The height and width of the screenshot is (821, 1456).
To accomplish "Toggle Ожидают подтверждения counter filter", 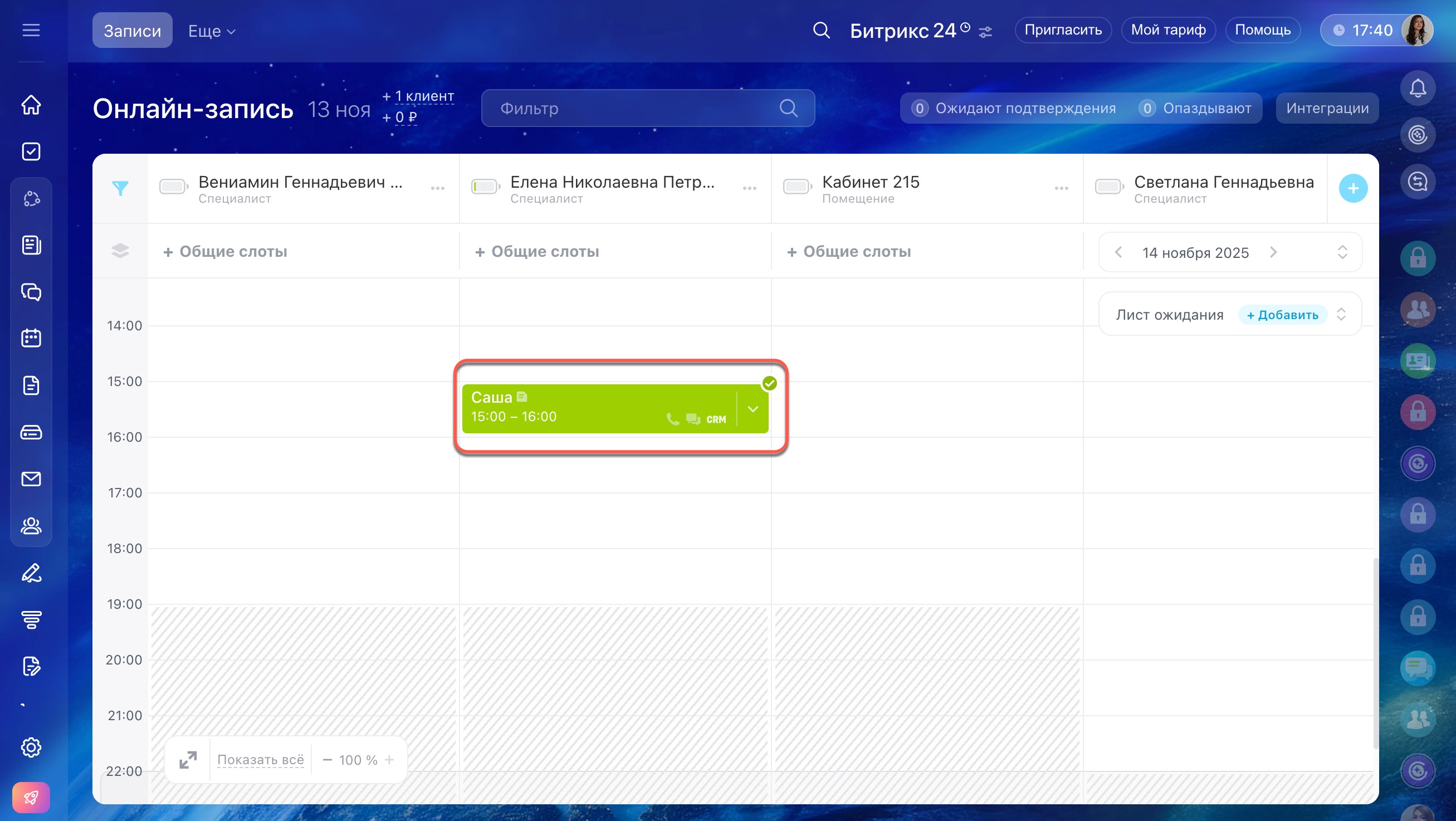I will 1014,108.
